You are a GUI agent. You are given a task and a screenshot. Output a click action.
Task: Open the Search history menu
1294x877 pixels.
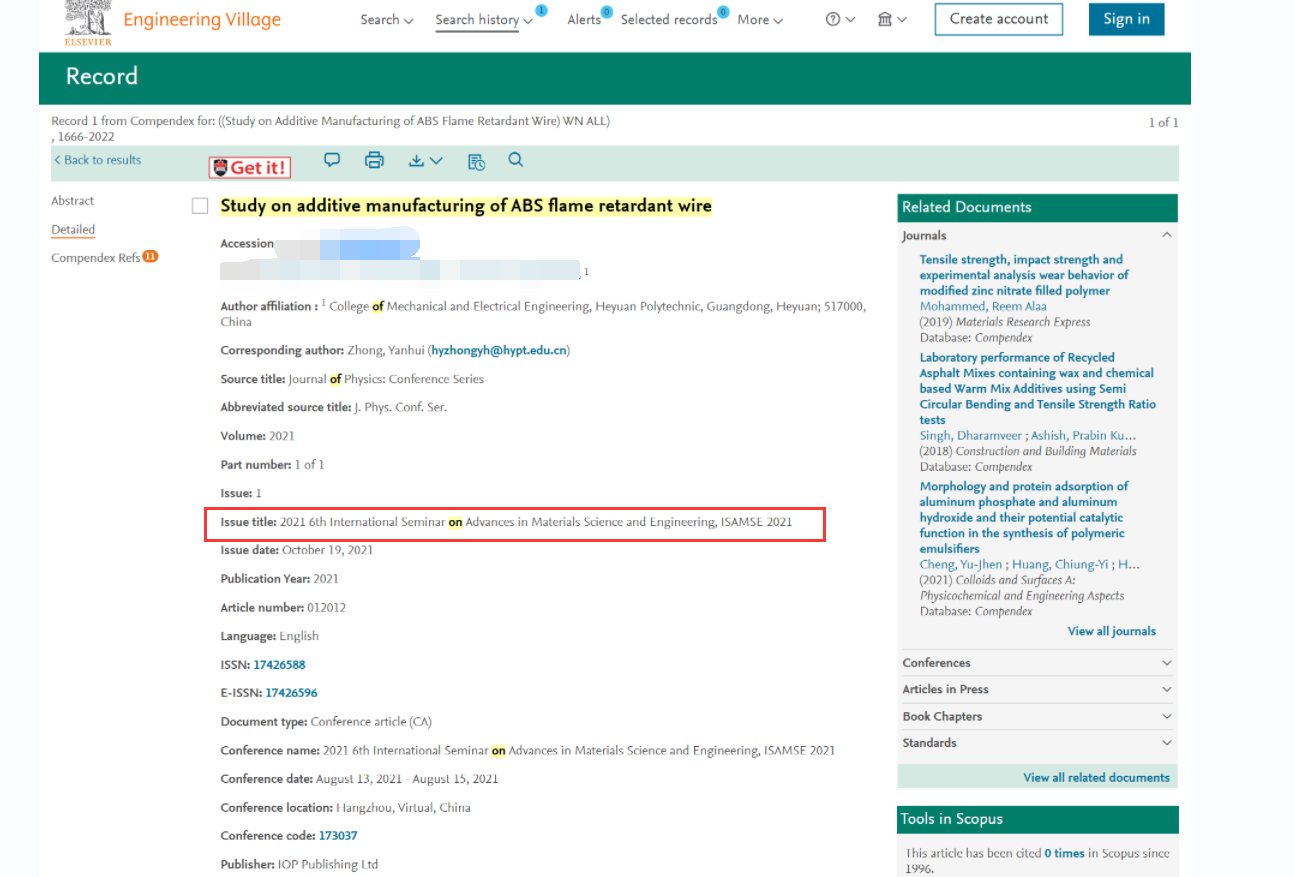[x=484, y=19]
